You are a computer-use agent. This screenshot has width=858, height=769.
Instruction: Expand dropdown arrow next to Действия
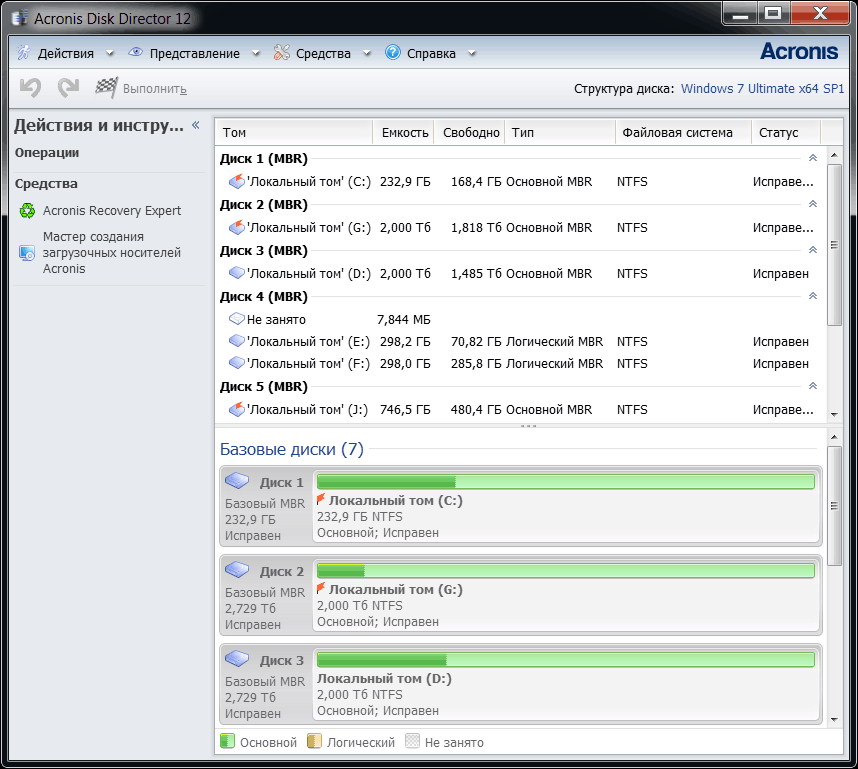(109, 53)
